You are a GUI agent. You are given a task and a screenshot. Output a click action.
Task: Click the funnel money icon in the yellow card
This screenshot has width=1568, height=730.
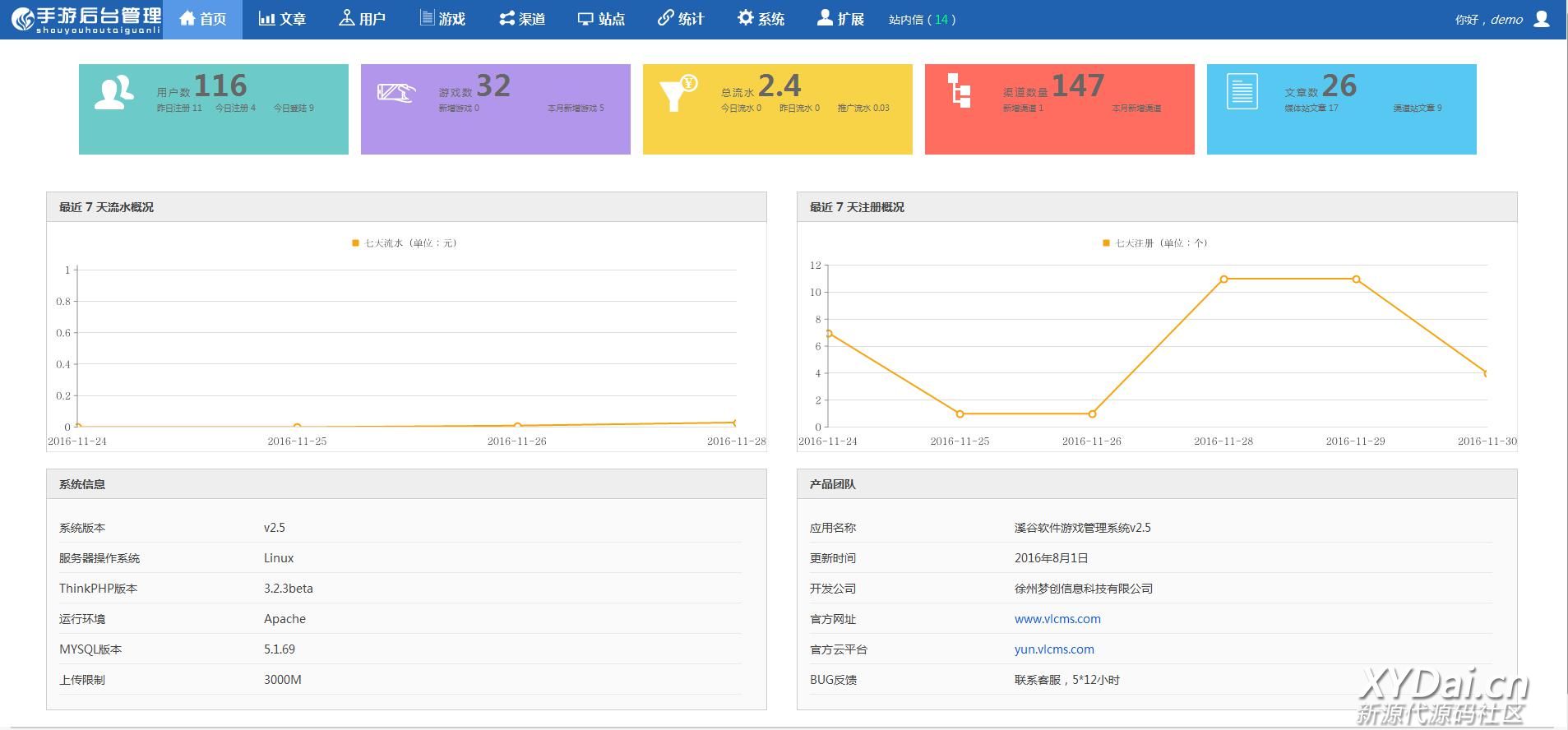tap(678, 93)
